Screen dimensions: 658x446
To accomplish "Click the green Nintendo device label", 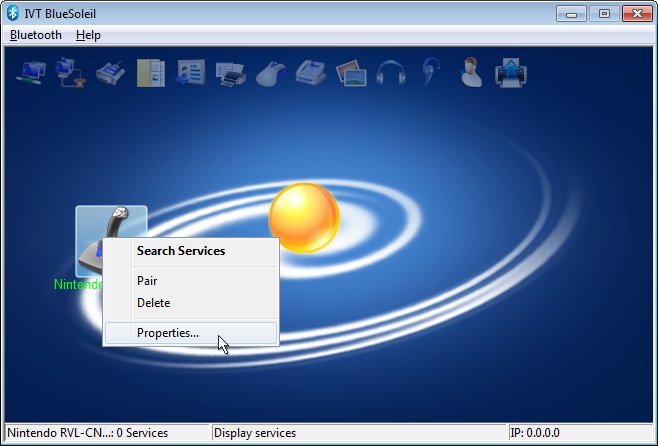I will 78,284.
